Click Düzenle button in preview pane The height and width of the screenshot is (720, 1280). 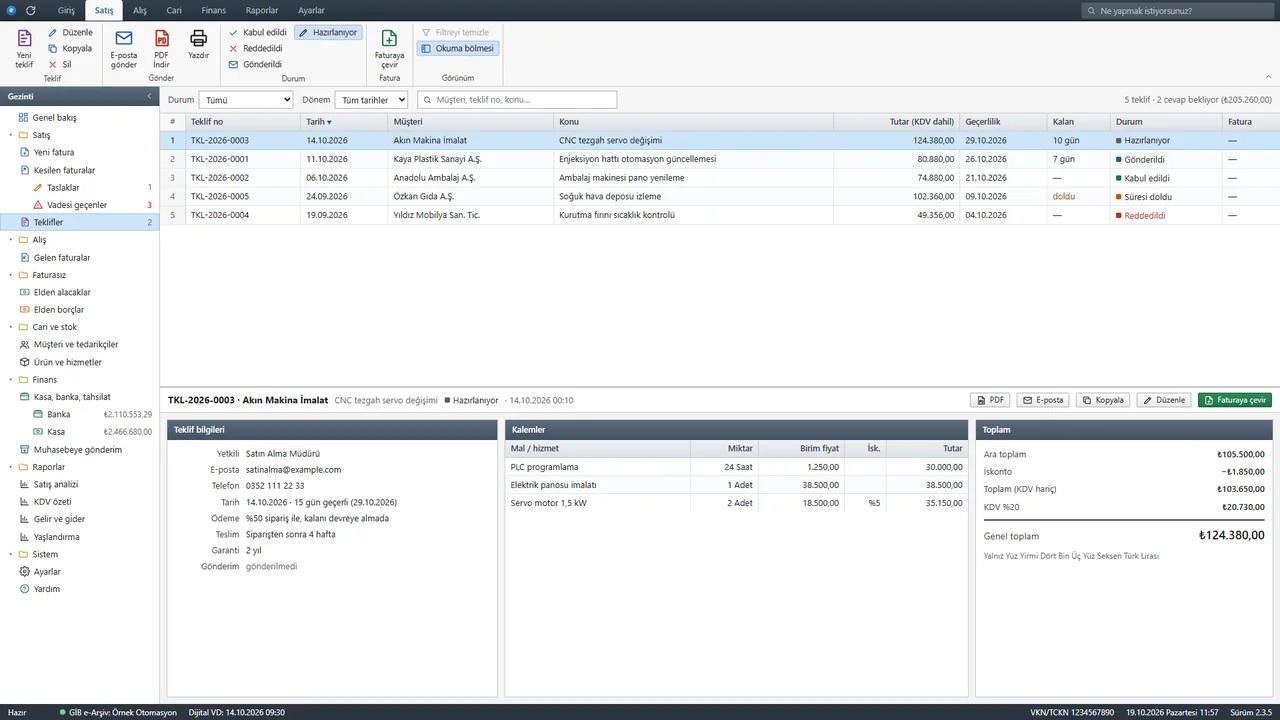point(1165,400)
